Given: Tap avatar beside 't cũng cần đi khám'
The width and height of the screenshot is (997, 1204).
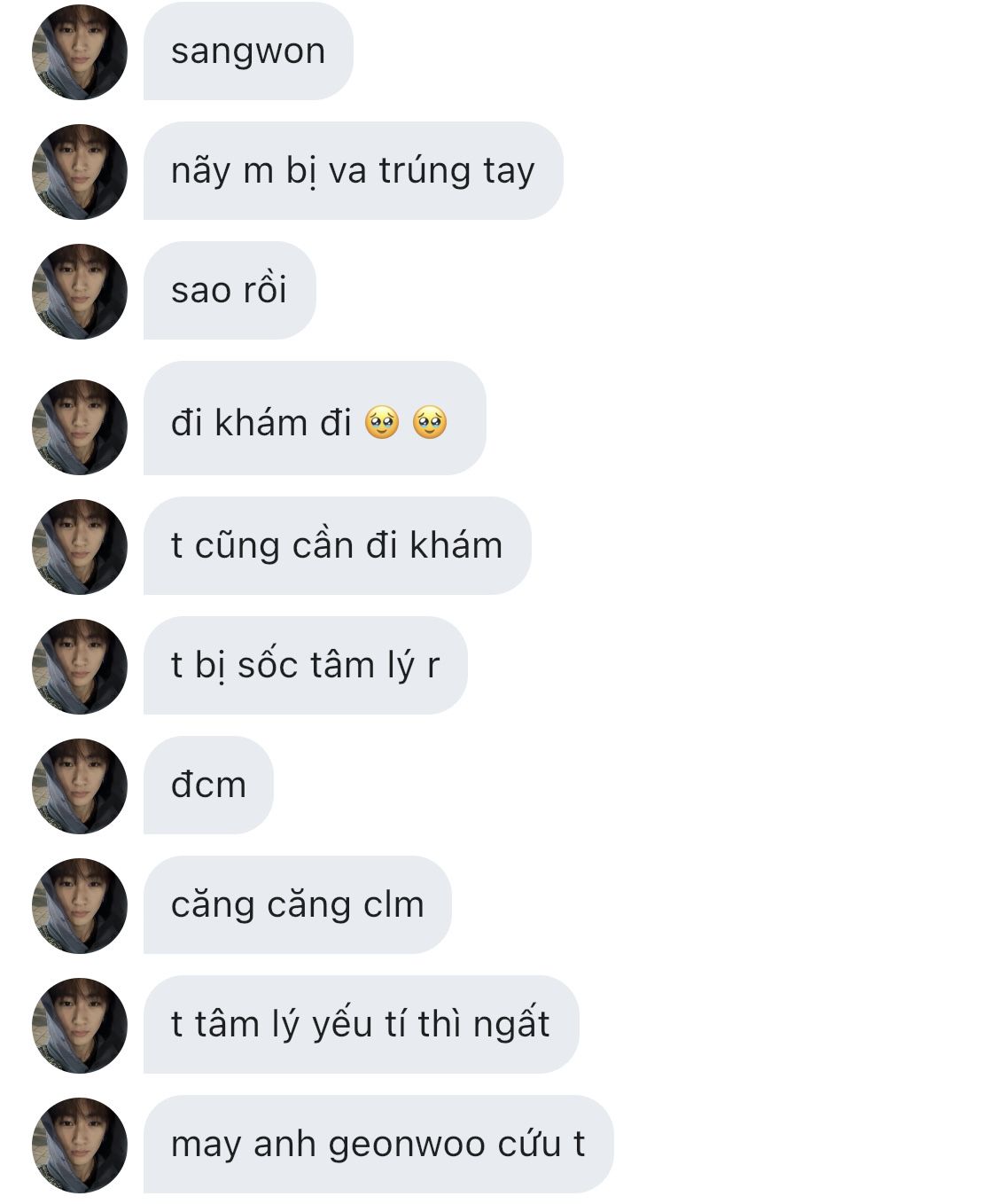Looking at the screenshot, I should (x=80, y=546).
